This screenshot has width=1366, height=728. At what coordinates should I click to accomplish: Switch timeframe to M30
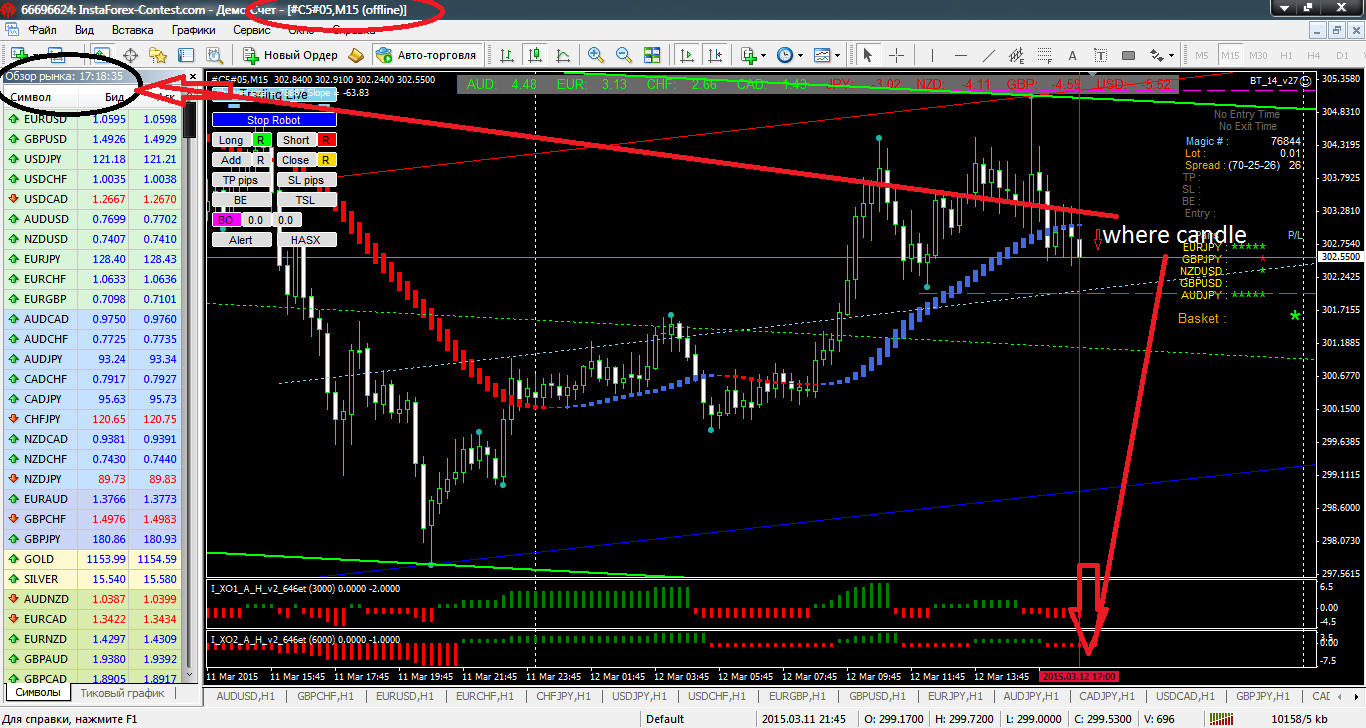point(1258,54)
